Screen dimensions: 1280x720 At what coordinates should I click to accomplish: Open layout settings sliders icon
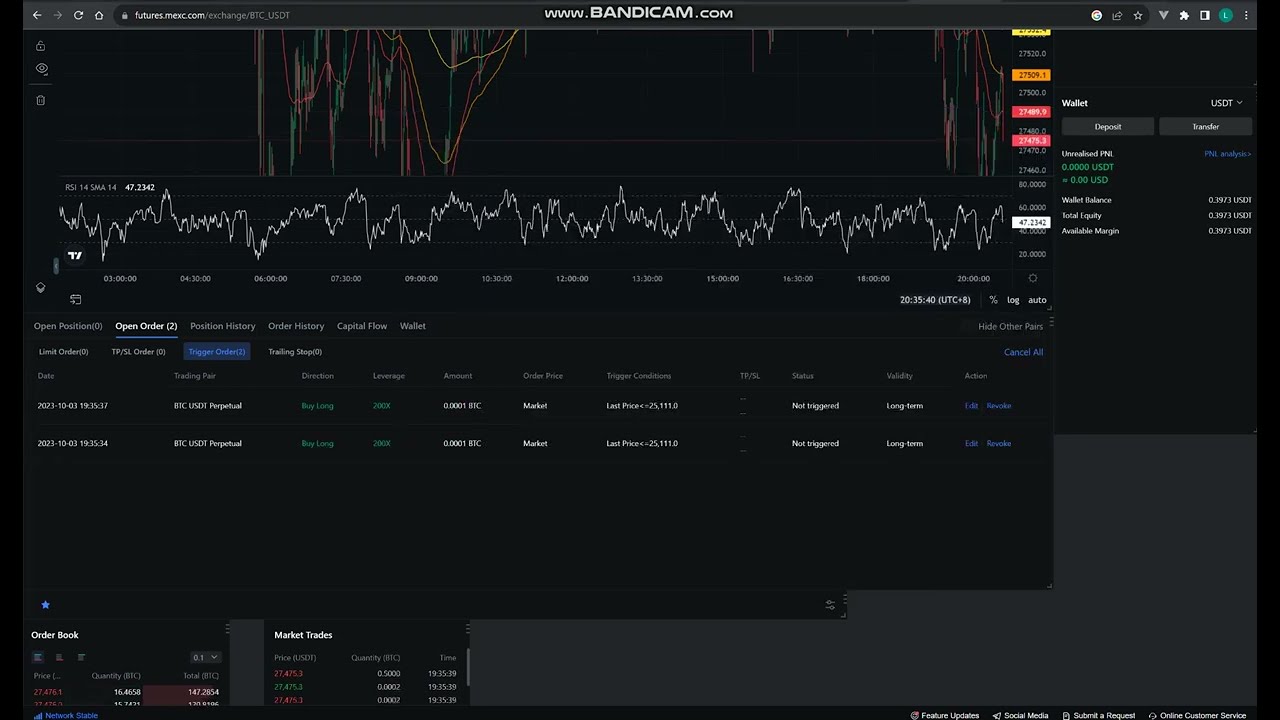point(830,605)
